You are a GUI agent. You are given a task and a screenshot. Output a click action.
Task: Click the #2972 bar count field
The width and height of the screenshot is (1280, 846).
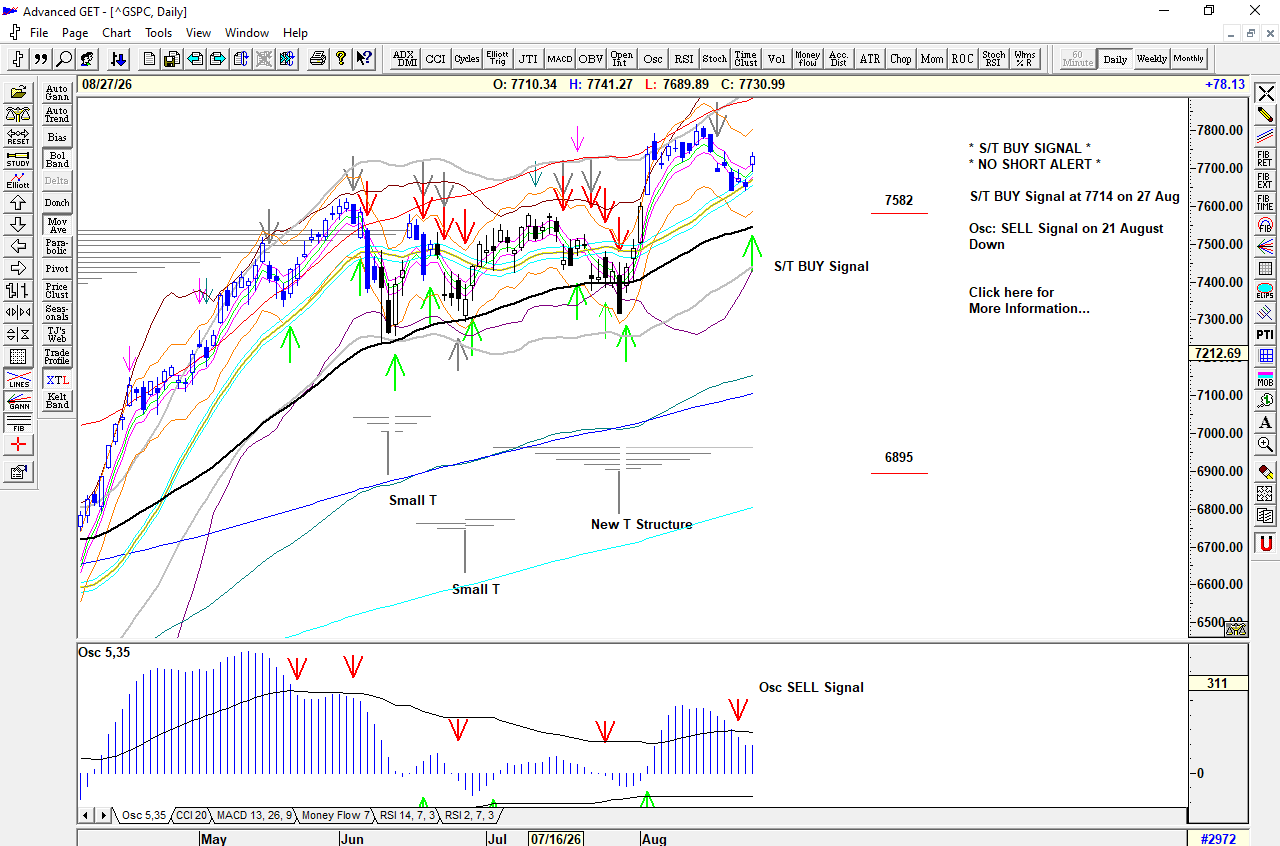(1219, 838)
